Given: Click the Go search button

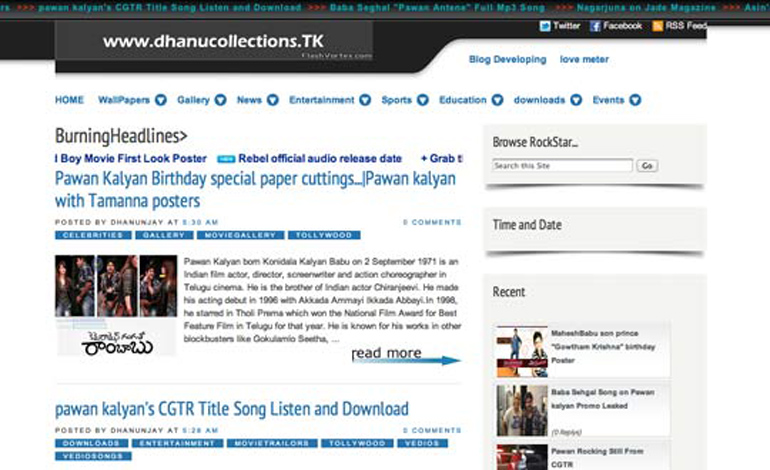Looking at the screenshot, I should point(647,166).
